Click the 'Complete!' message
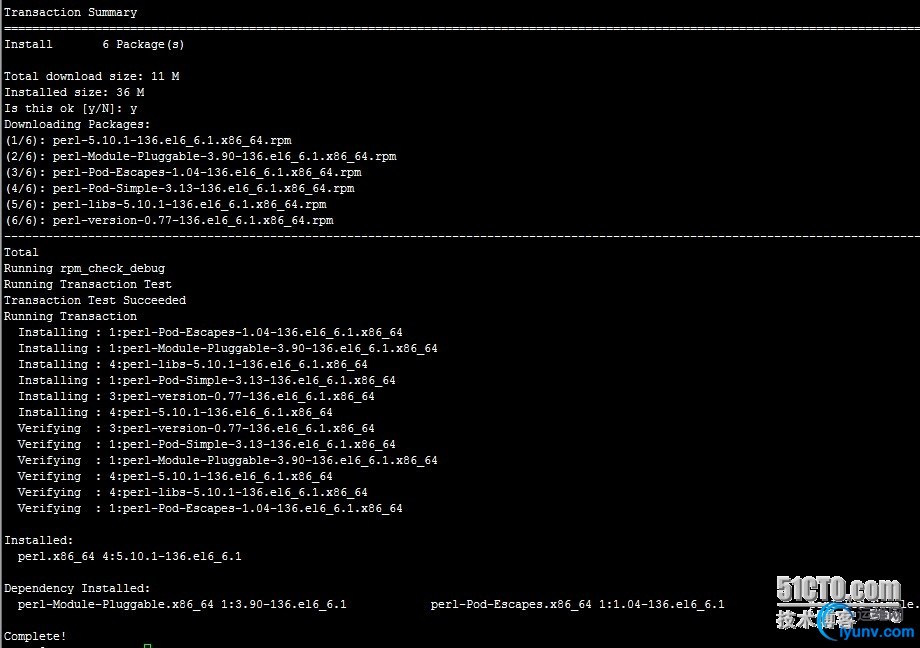The width and height of the screenshot is (920, 648). 35,636
